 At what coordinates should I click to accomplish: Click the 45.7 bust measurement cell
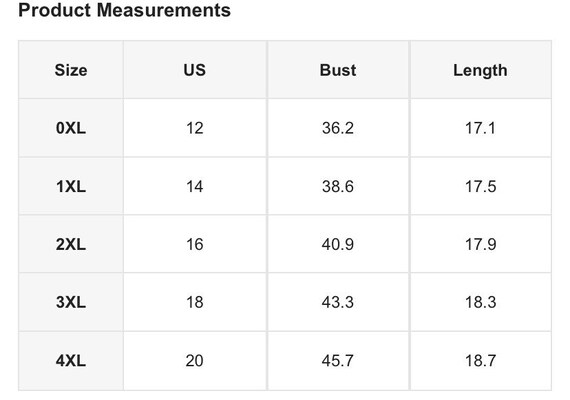coord(338,361)
